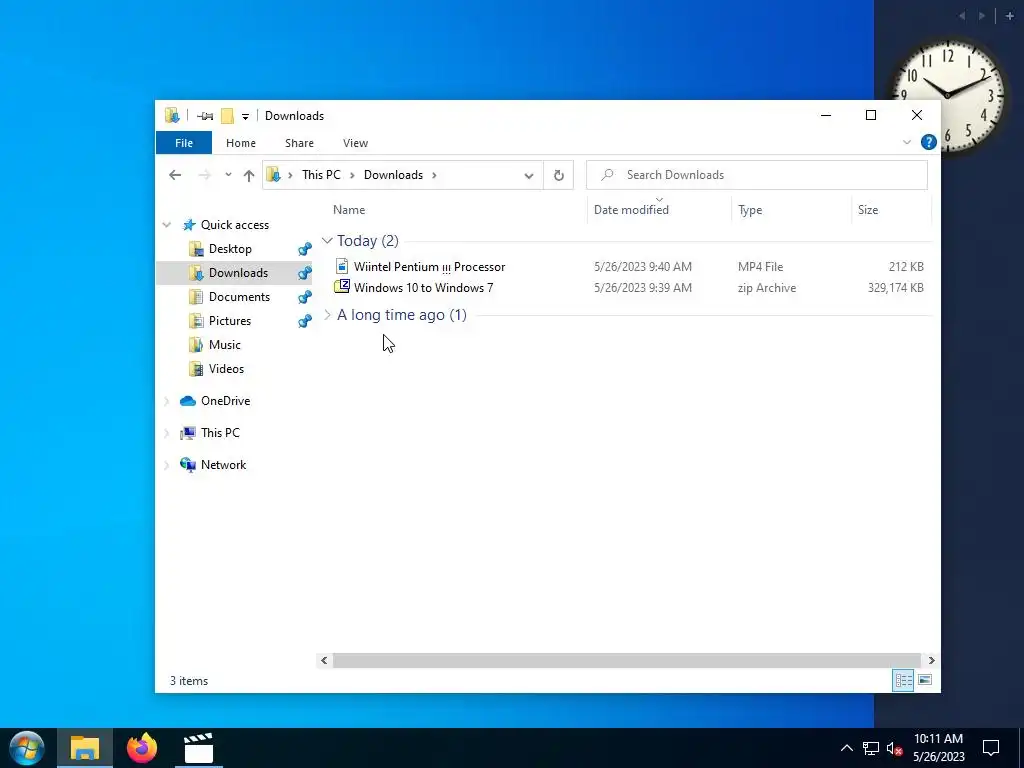Click This PC in the address bar
1024x768 pixels.
pyautogui.click(x=321, y=175)
